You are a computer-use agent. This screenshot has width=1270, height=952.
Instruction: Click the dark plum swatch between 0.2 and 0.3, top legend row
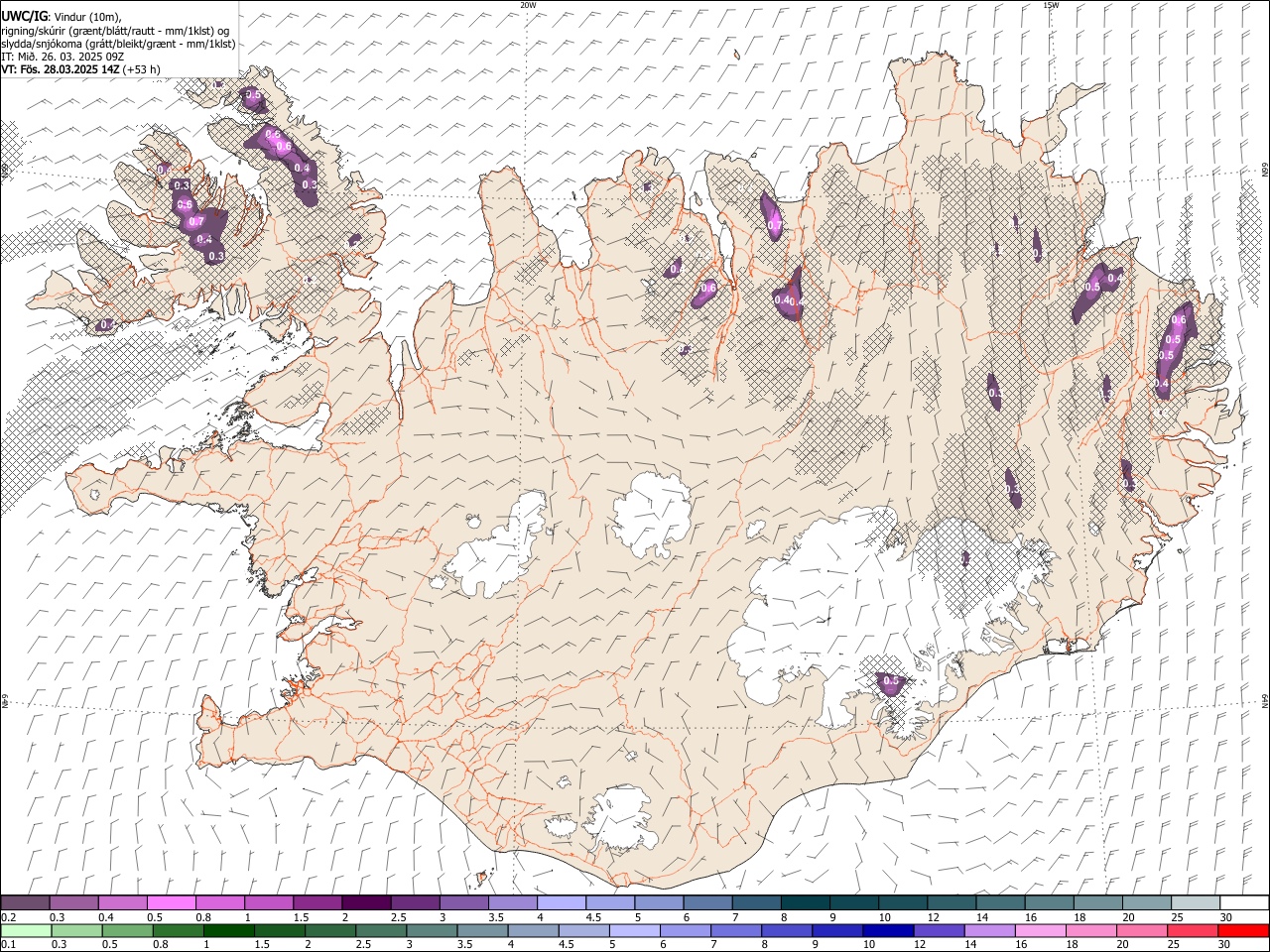[x=25, y=903]
